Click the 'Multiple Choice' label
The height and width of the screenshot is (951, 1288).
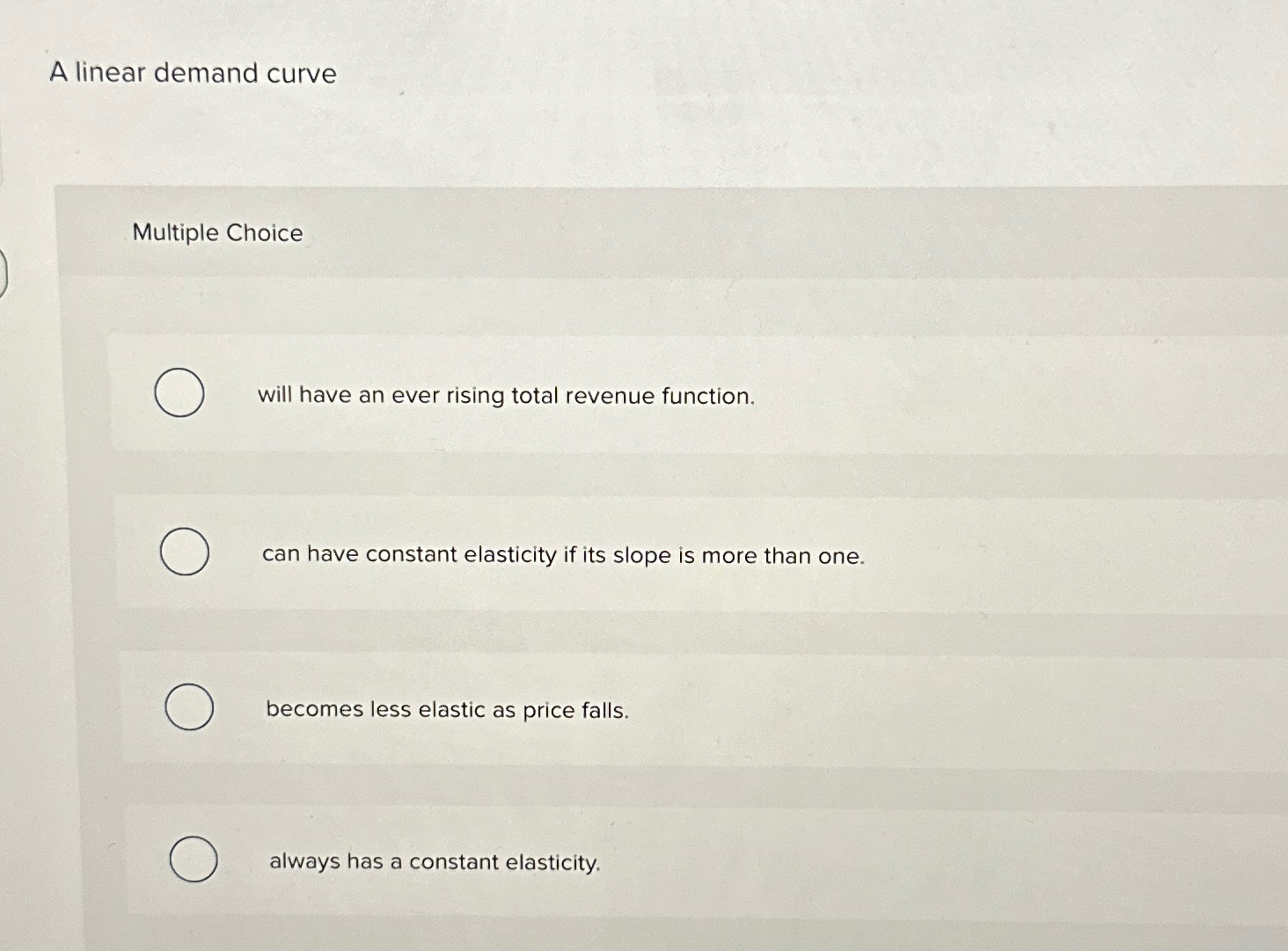pyautogui.click(x=217, y=232)
